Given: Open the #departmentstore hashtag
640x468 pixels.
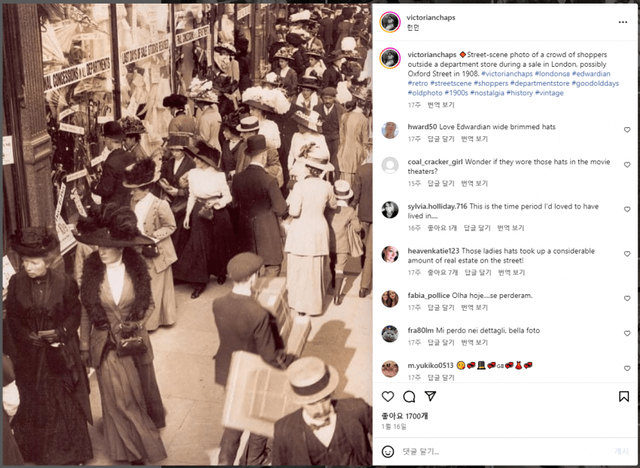Looking at the screenshot, I should click(x=540, y=83).
